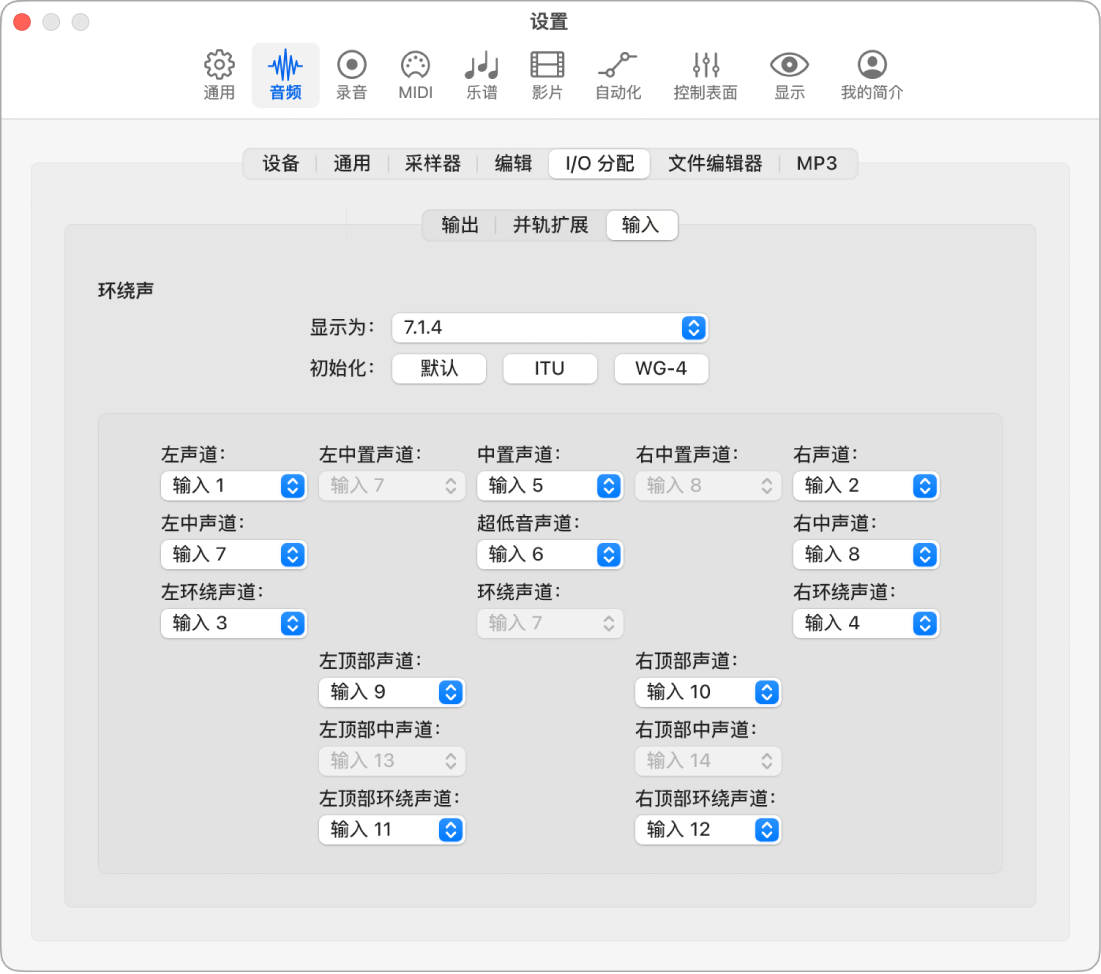
Task: Select the Audio settings waveform icon
Action: point(285,75)
